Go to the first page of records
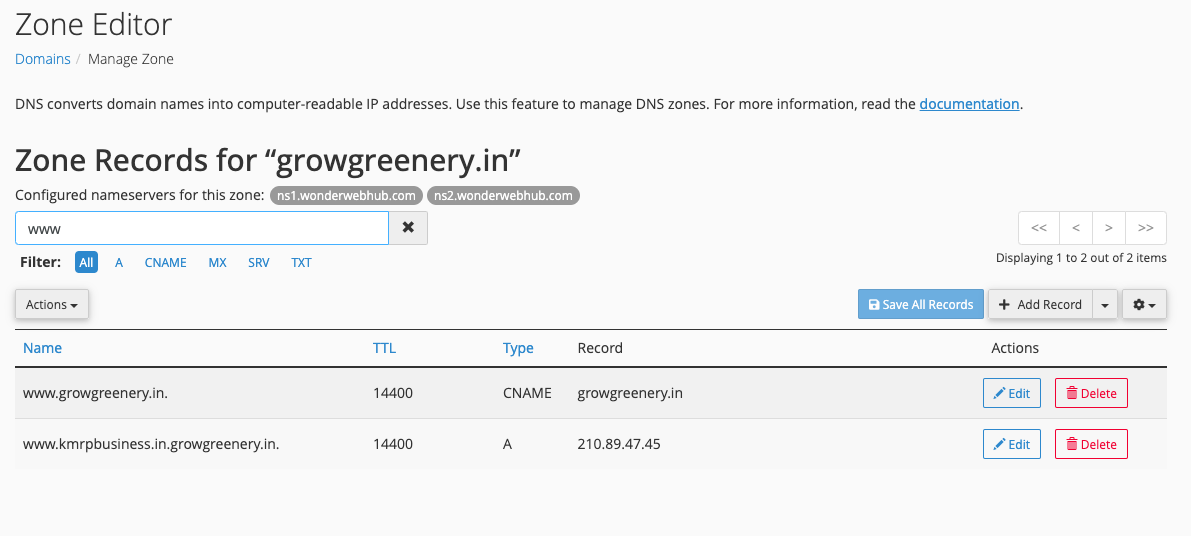 point(1038,228)
